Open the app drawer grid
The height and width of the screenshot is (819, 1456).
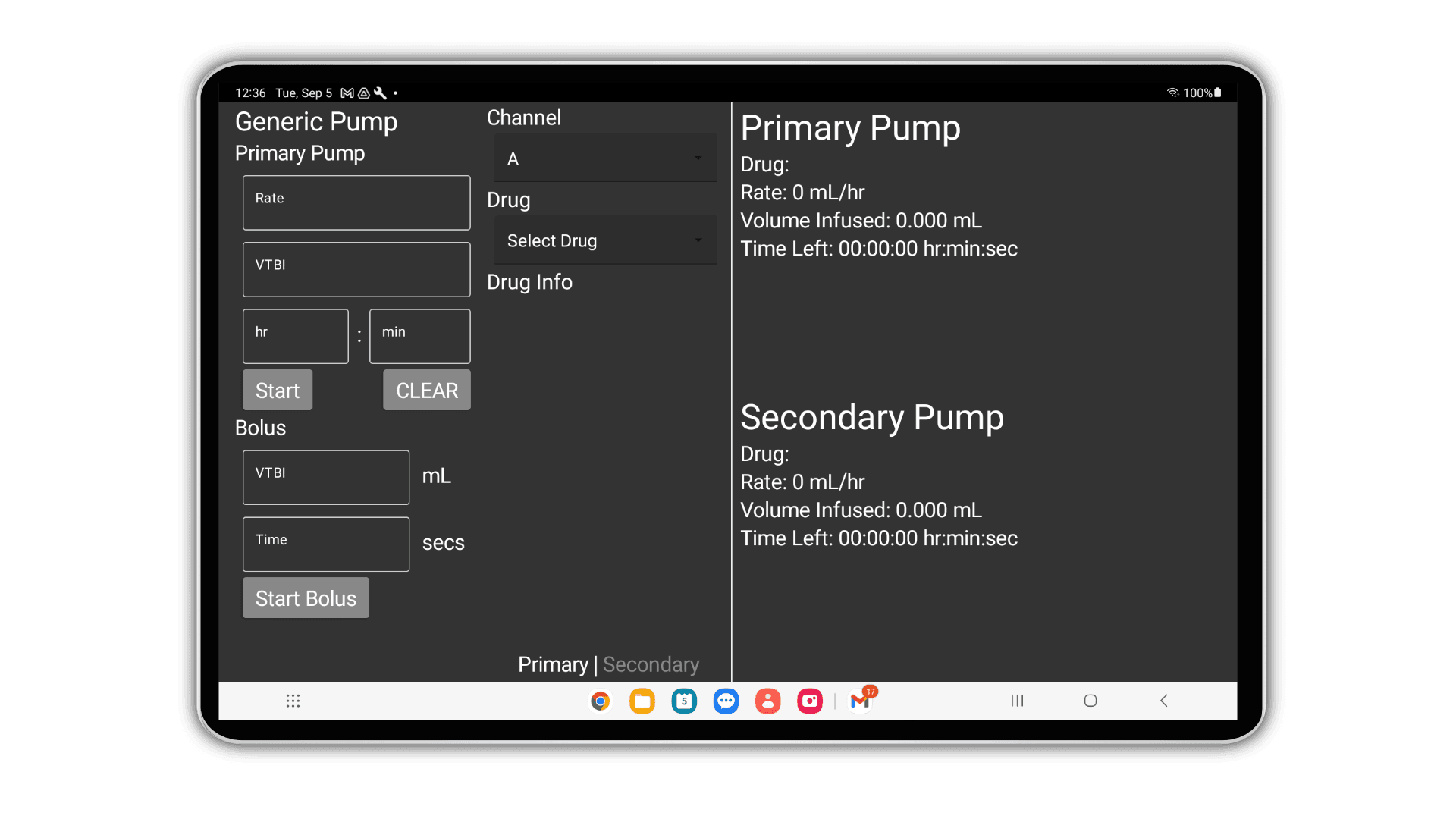[293, 701]
